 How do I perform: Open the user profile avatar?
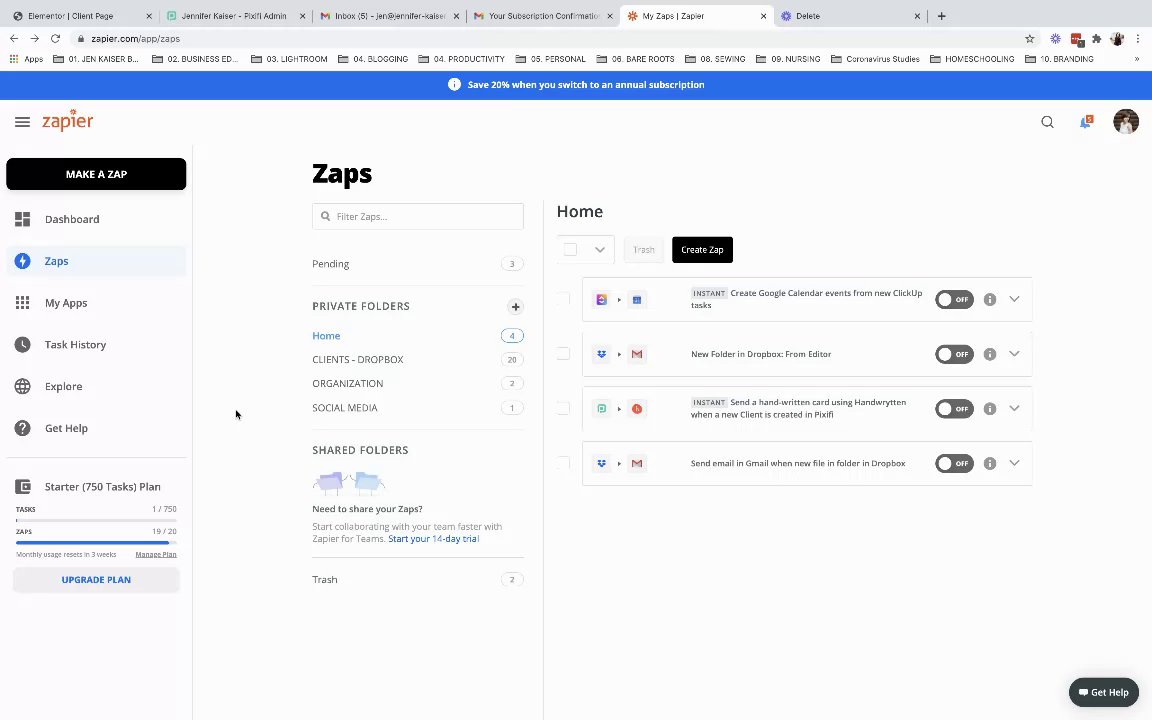coord(1125,122)
